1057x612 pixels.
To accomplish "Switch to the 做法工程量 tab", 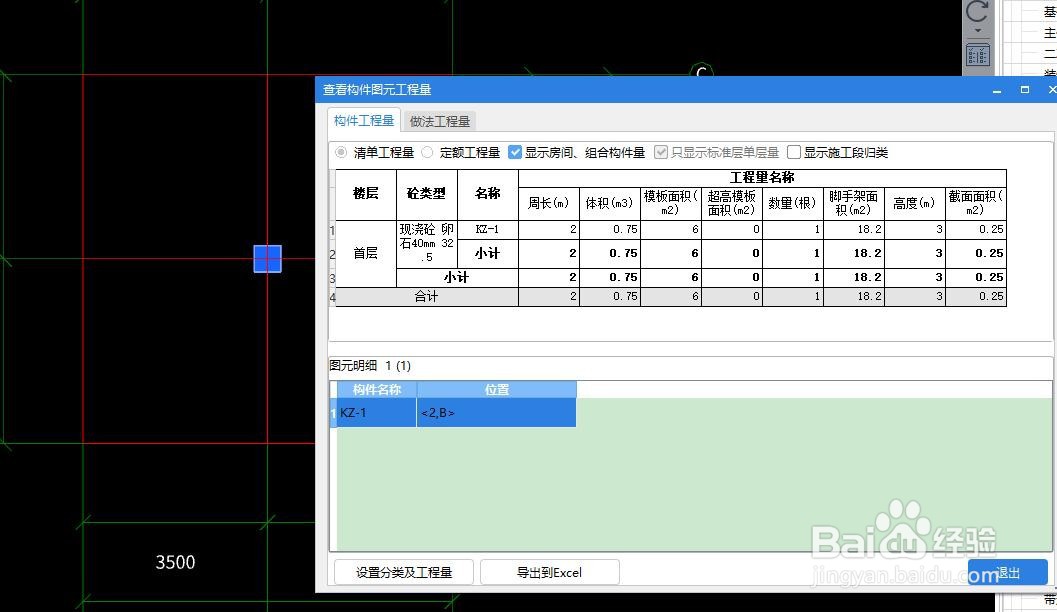I will point(439,120).
